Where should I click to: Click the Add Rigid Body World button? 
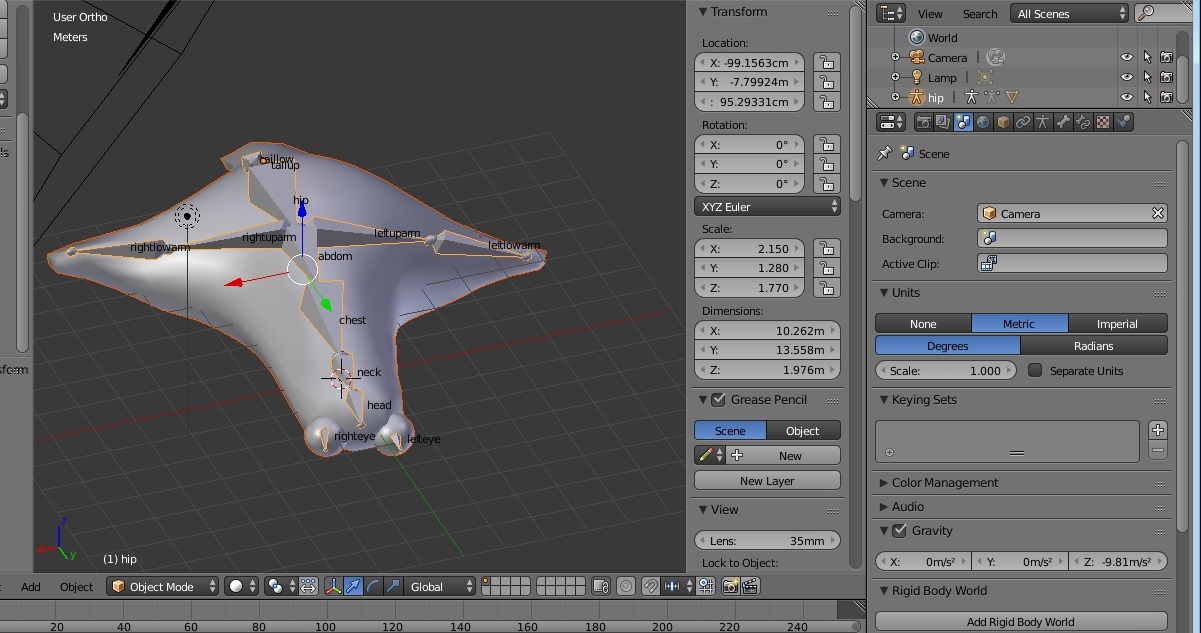1020,622
